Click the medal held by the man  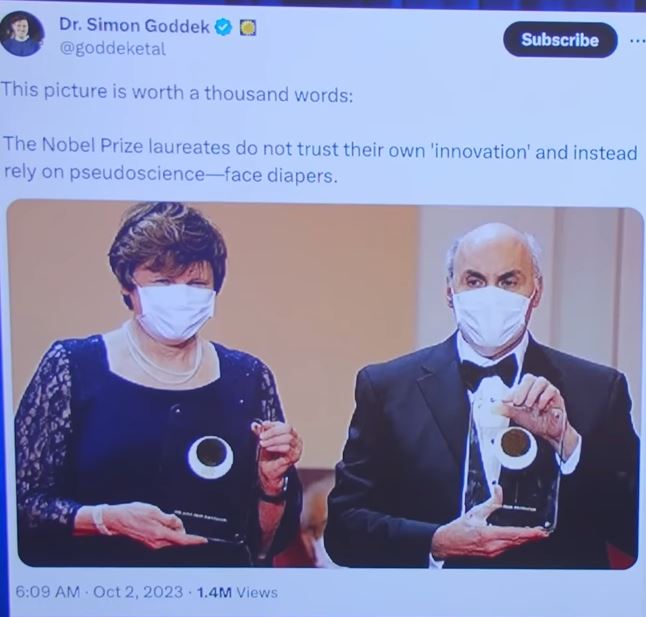pyautogui.click(x=516, y=447)
